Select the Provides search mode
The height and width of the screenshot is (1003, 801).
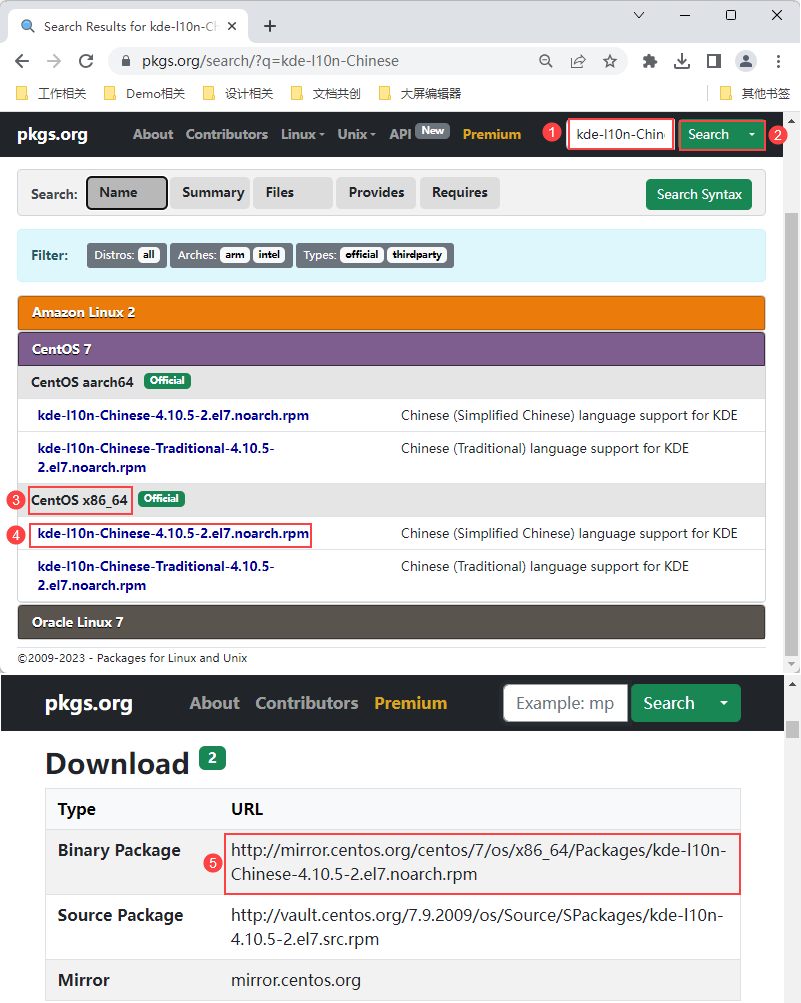click(x=376, y=193)
